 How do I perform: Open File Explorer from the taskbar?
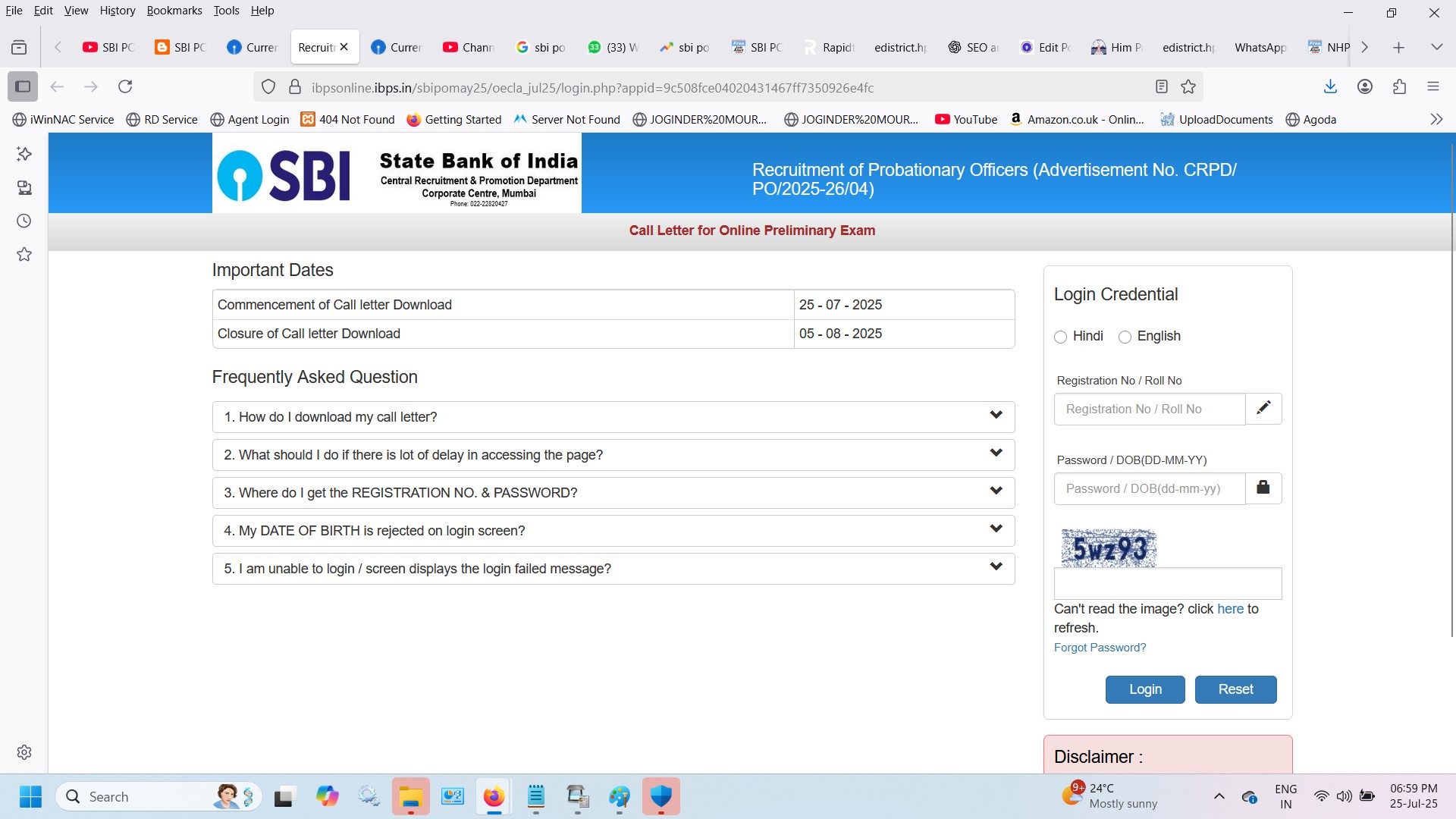click(x=410, y=797)
